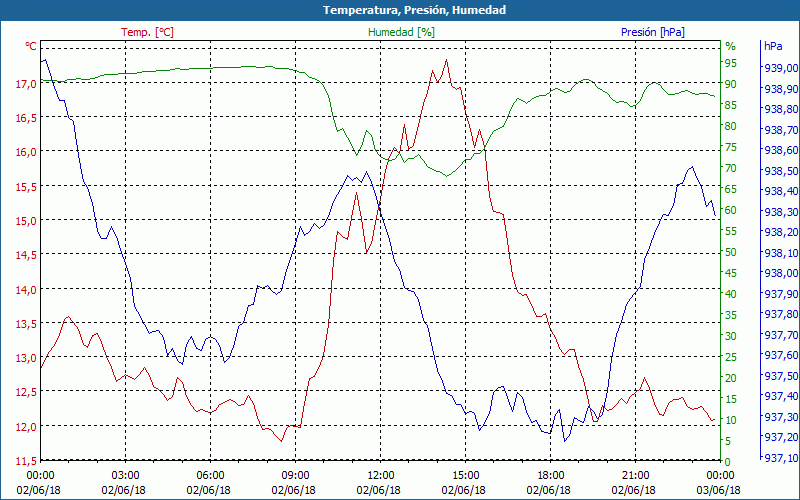
Task: Click pressure axis value "937,80"
Action: [x=781, y=314]
